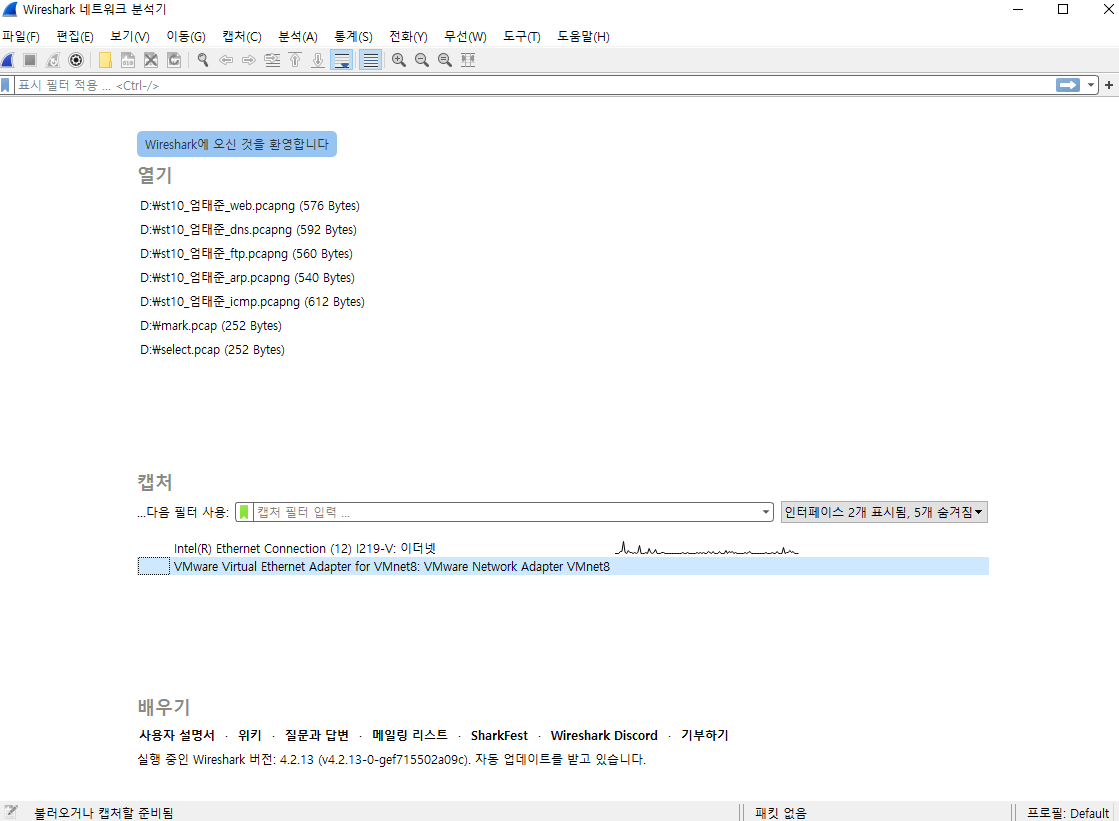
Task: Click the capture filter input field
Action: click(x=505, y=512)
